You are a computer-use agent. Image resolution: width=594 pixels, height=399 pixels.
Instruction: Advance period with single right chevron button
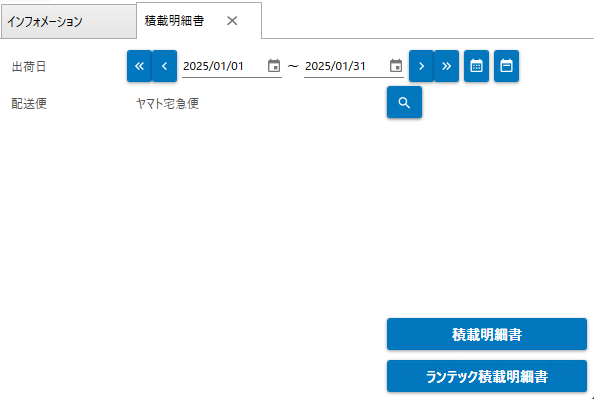click(x=421, y=66)
